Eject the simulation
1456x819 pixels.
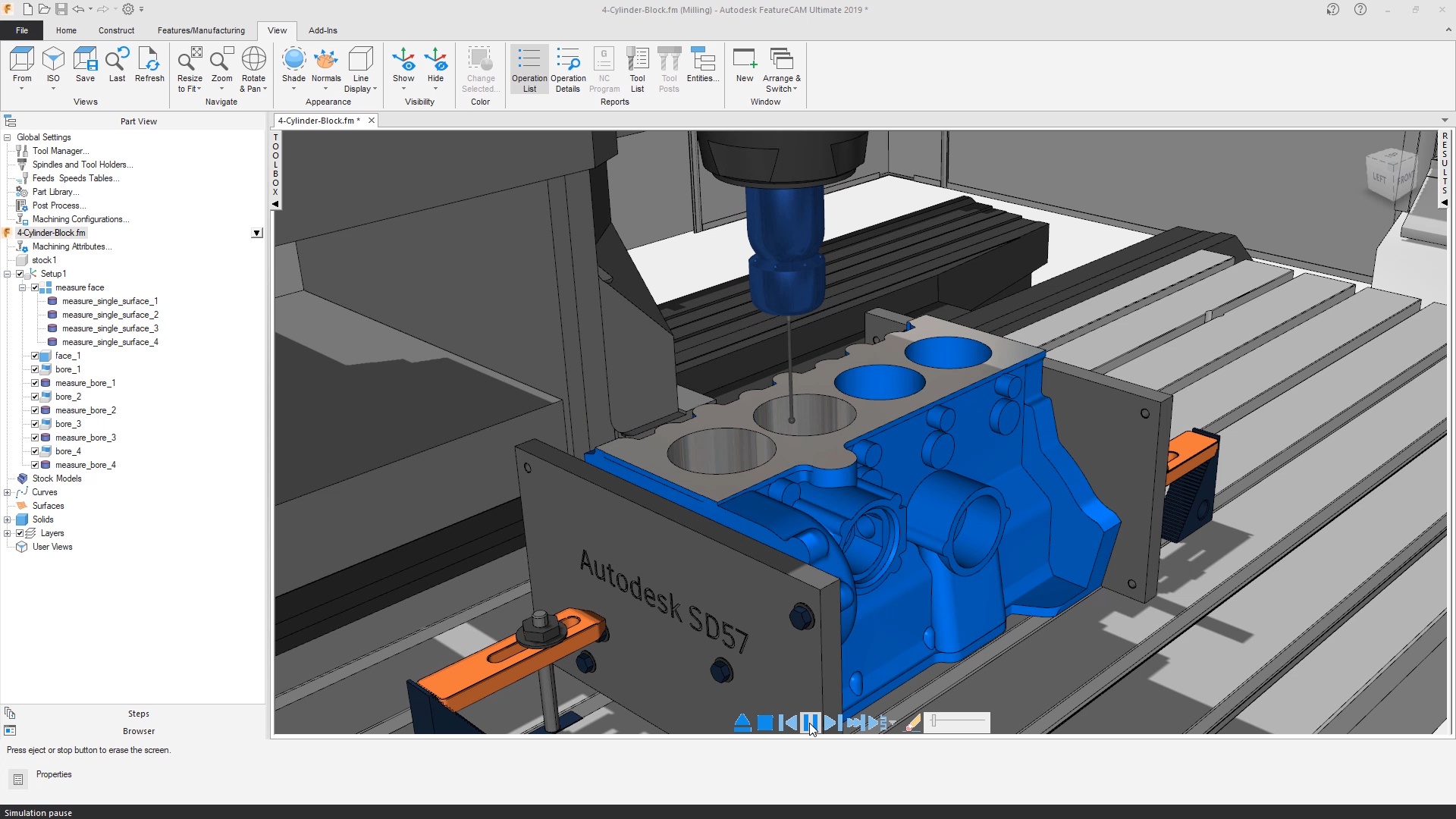point(742,723)
